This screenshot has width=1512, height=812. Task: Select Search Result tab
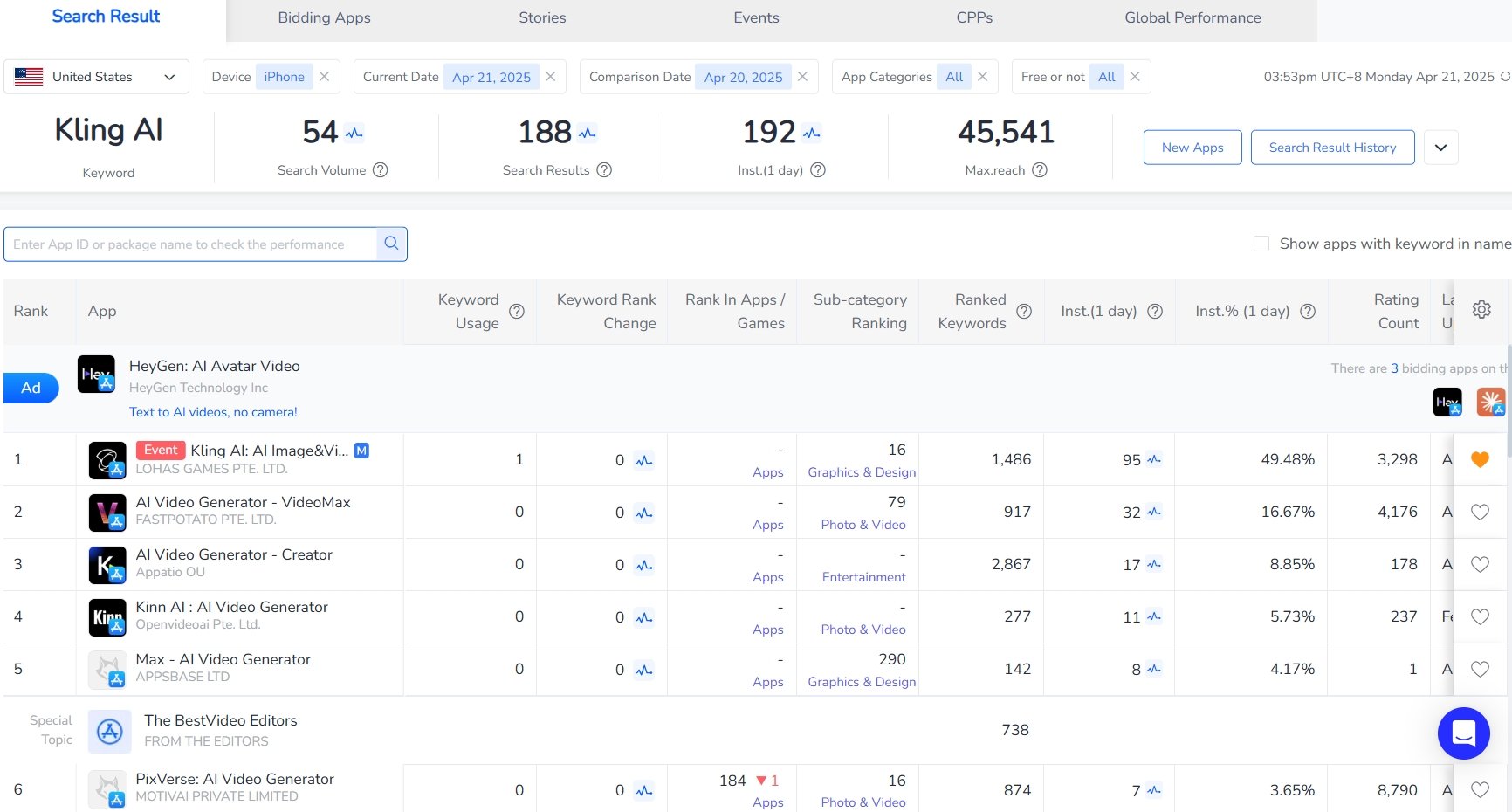click(x=106, y=17)
